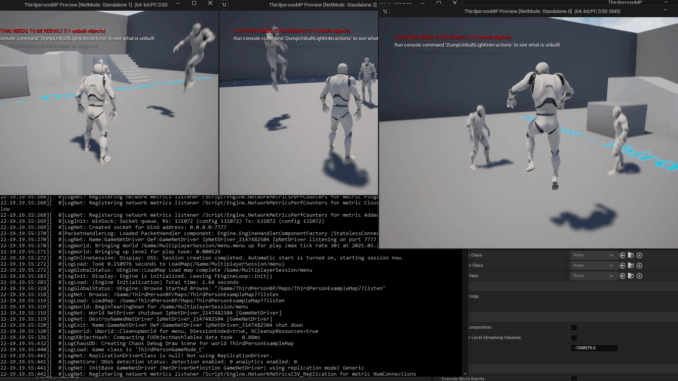Maximize the Standalone 1 preview window
The height and width of the screenshot is (381, 678).
[x=194, y=3]
